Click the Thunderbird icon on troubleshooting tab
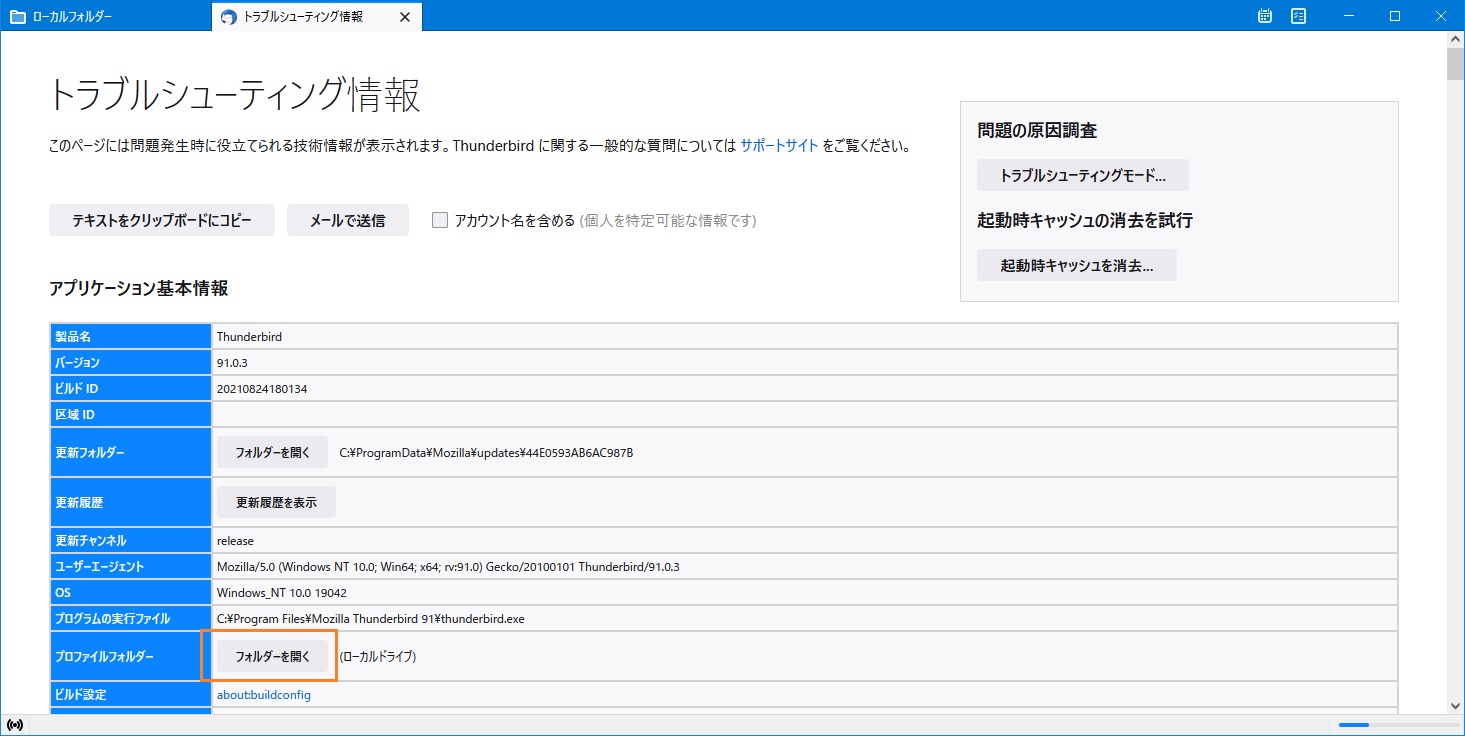The height and width of the screenshot is (736, 1465). click(x=229, y=17)
